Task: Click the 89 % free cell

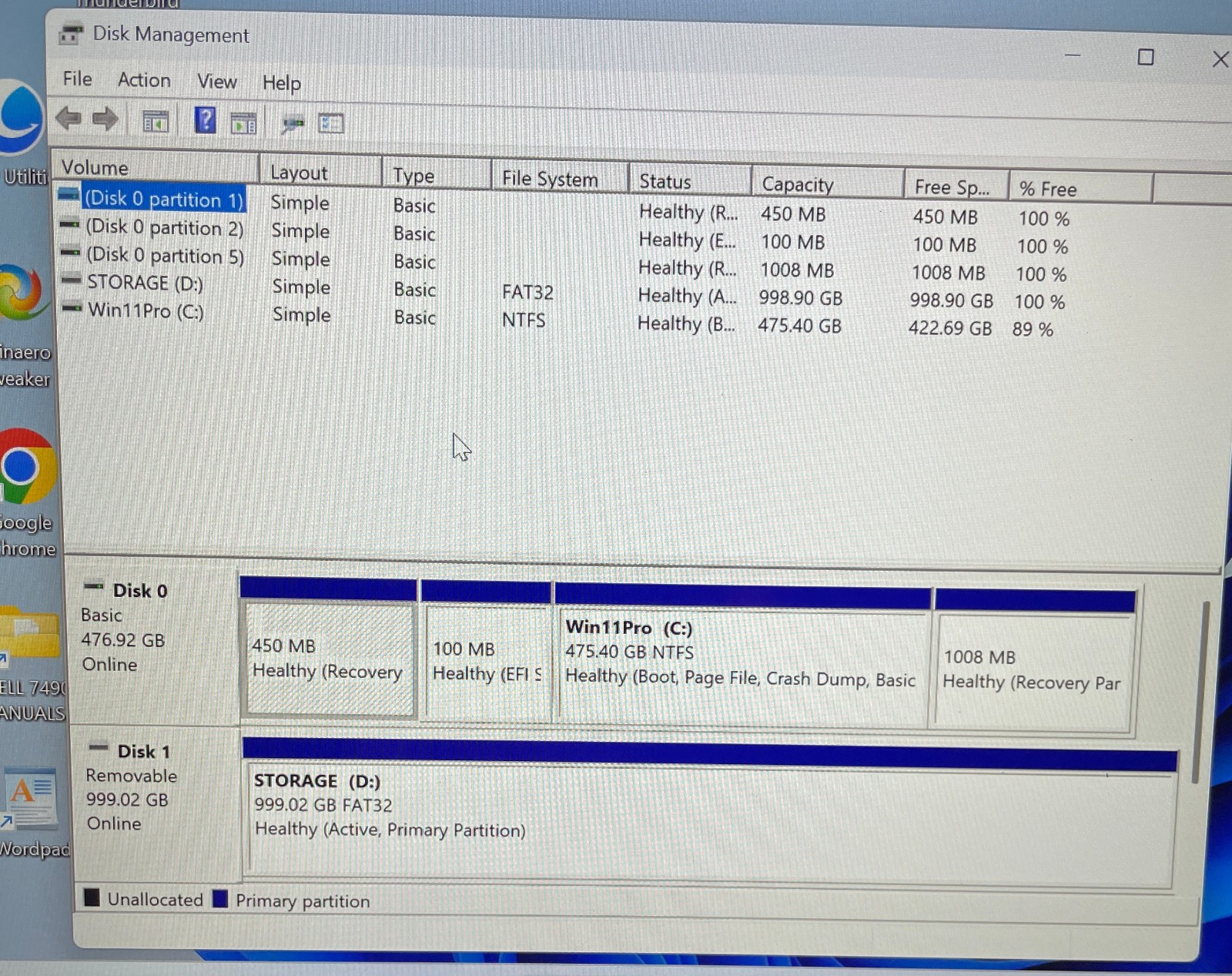Action: click(x=1033, y=330)
